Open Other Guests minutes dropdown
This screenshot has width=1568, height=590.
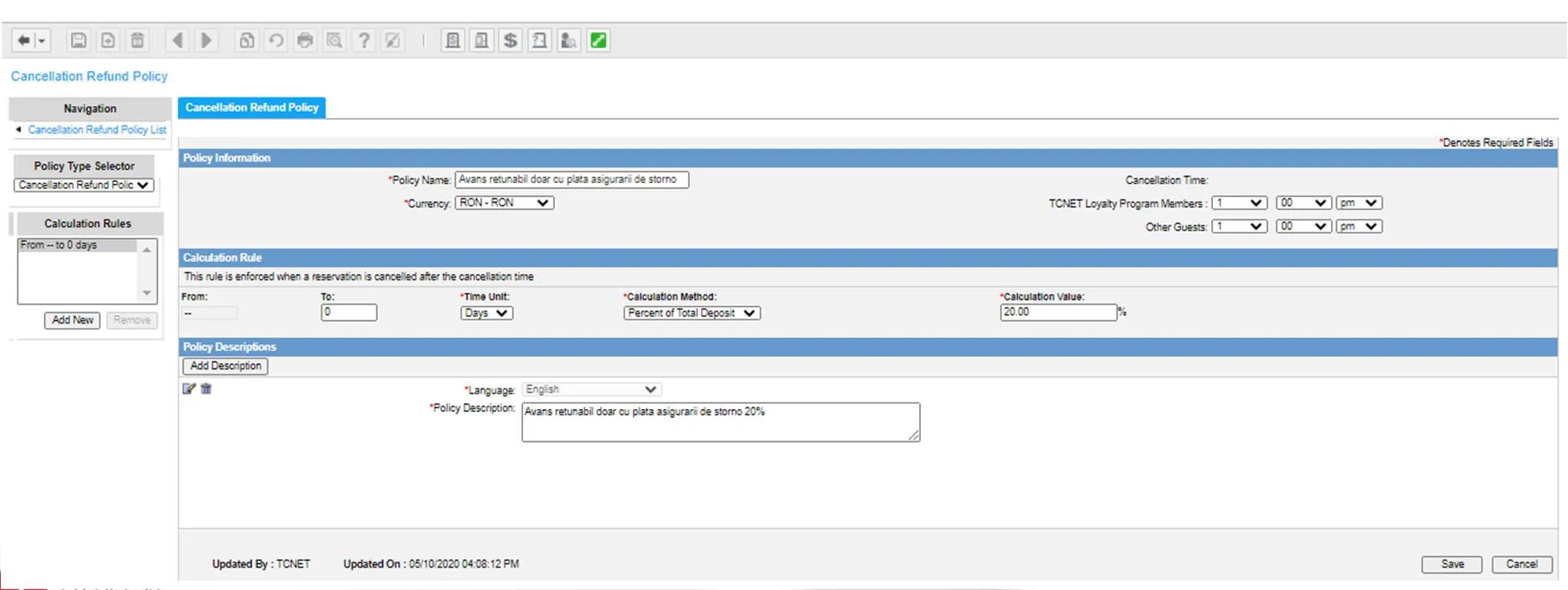(1303, 227)
